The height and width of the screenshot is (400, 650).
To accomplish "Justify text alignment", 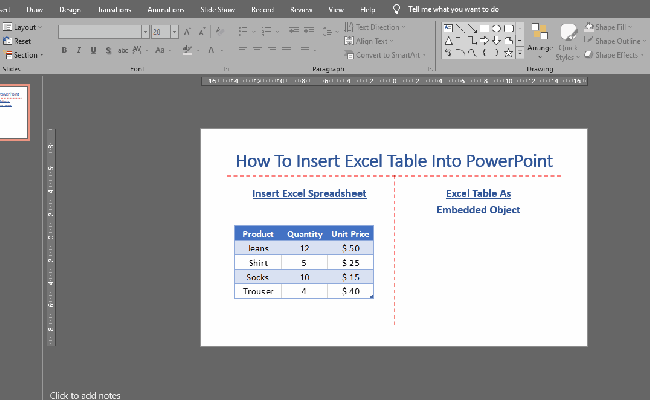I will point(286,49).
